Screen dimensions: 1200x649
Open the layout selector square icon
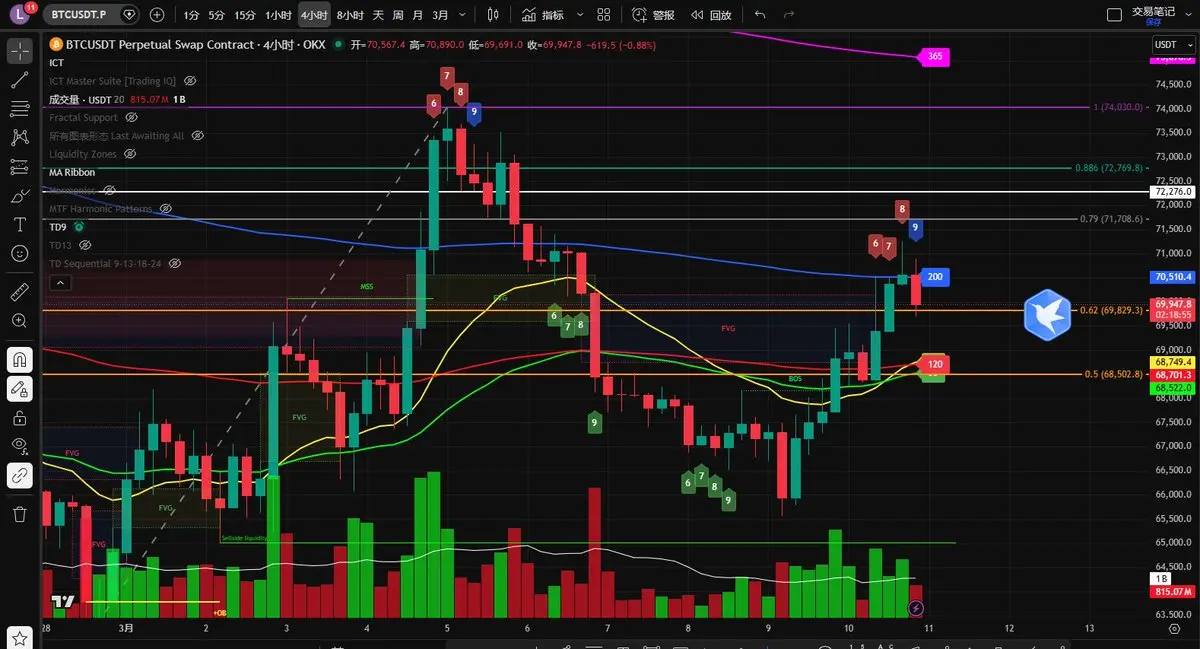(x=1114, y=15)
